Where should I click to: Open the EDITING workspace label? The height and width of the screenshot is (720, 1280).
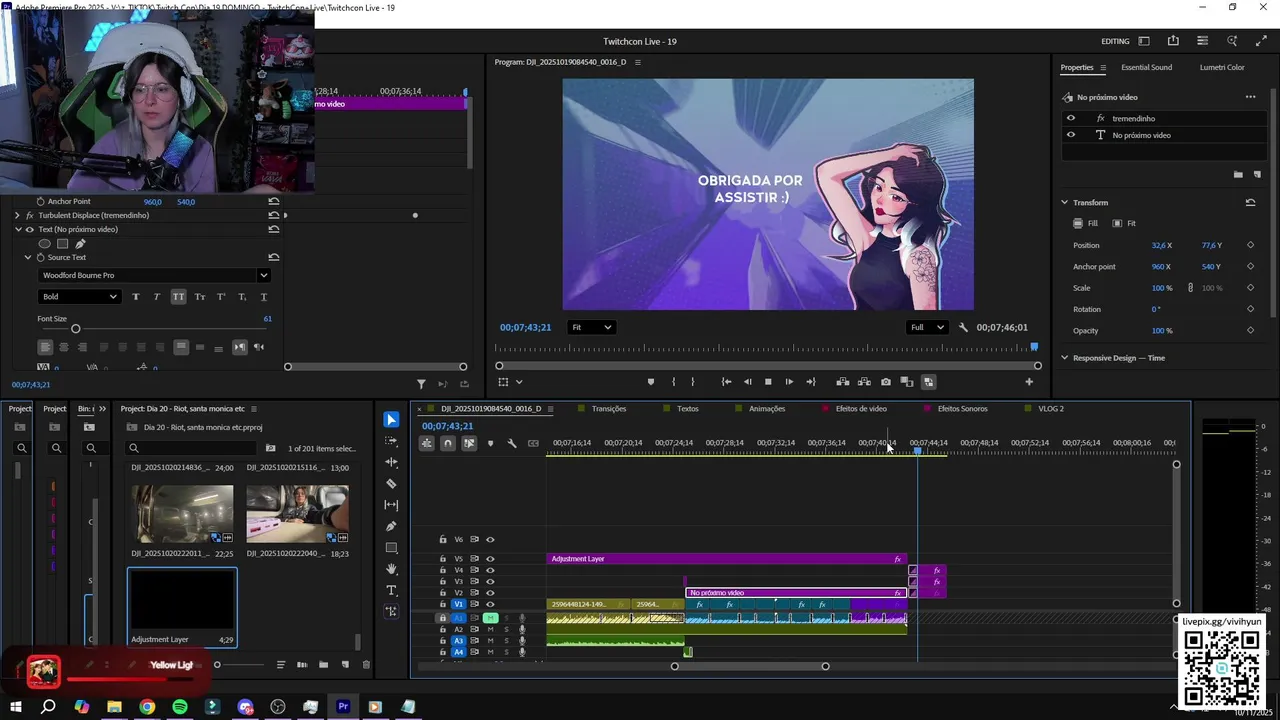(1115, 41)
